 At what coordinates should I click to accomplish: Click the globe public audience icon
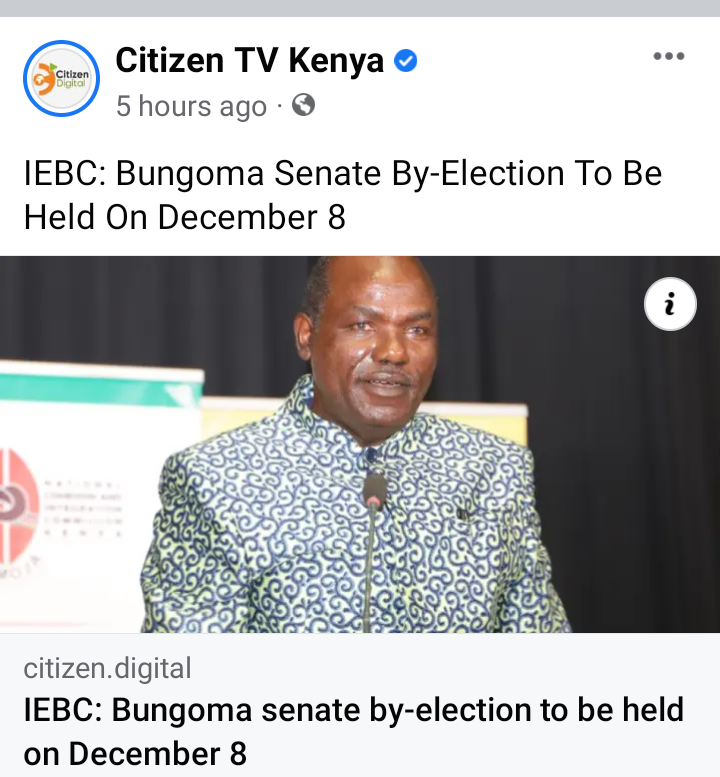303,105
